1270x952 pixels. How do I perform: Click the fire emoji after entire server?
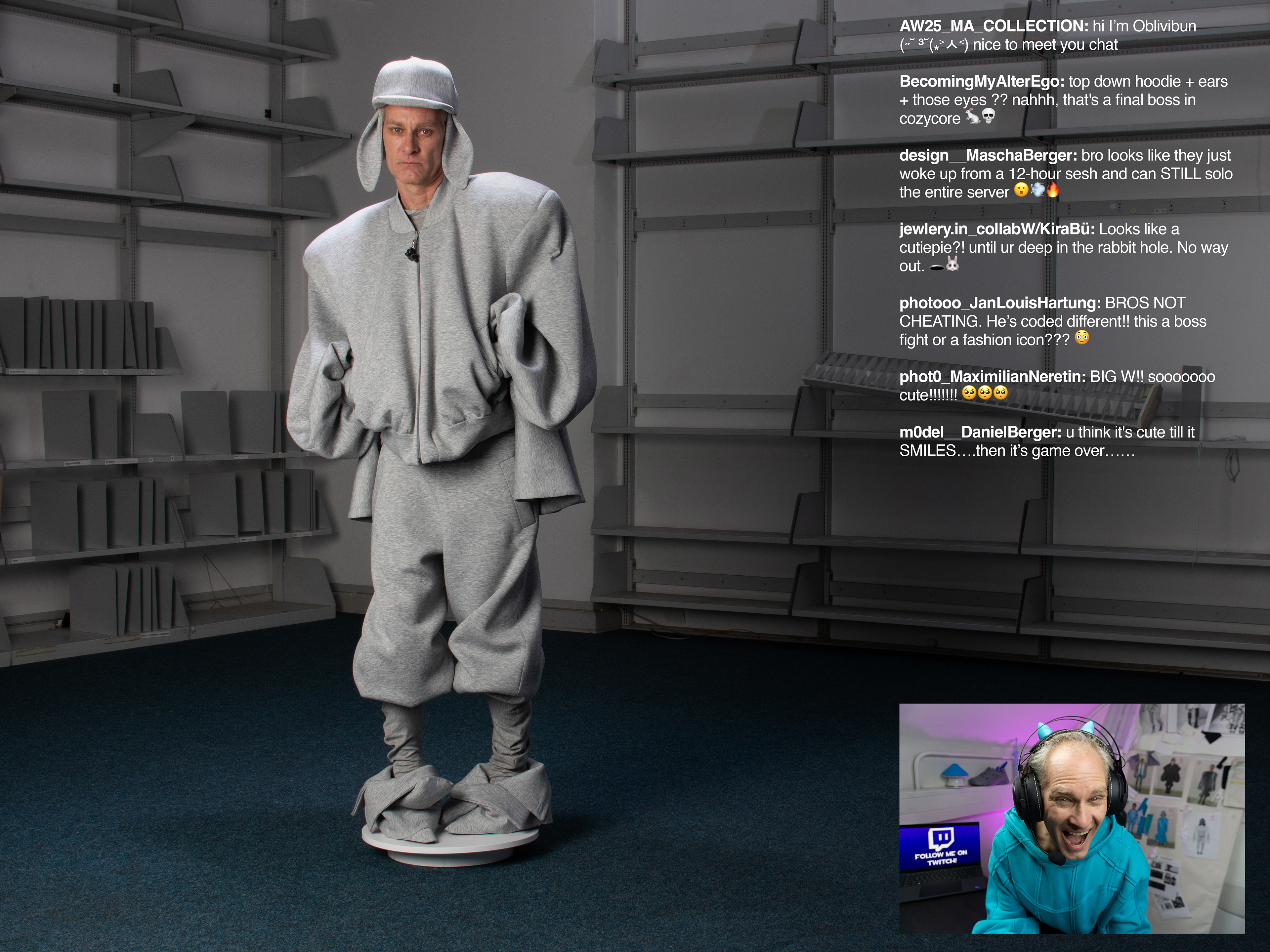[1052, 190]
